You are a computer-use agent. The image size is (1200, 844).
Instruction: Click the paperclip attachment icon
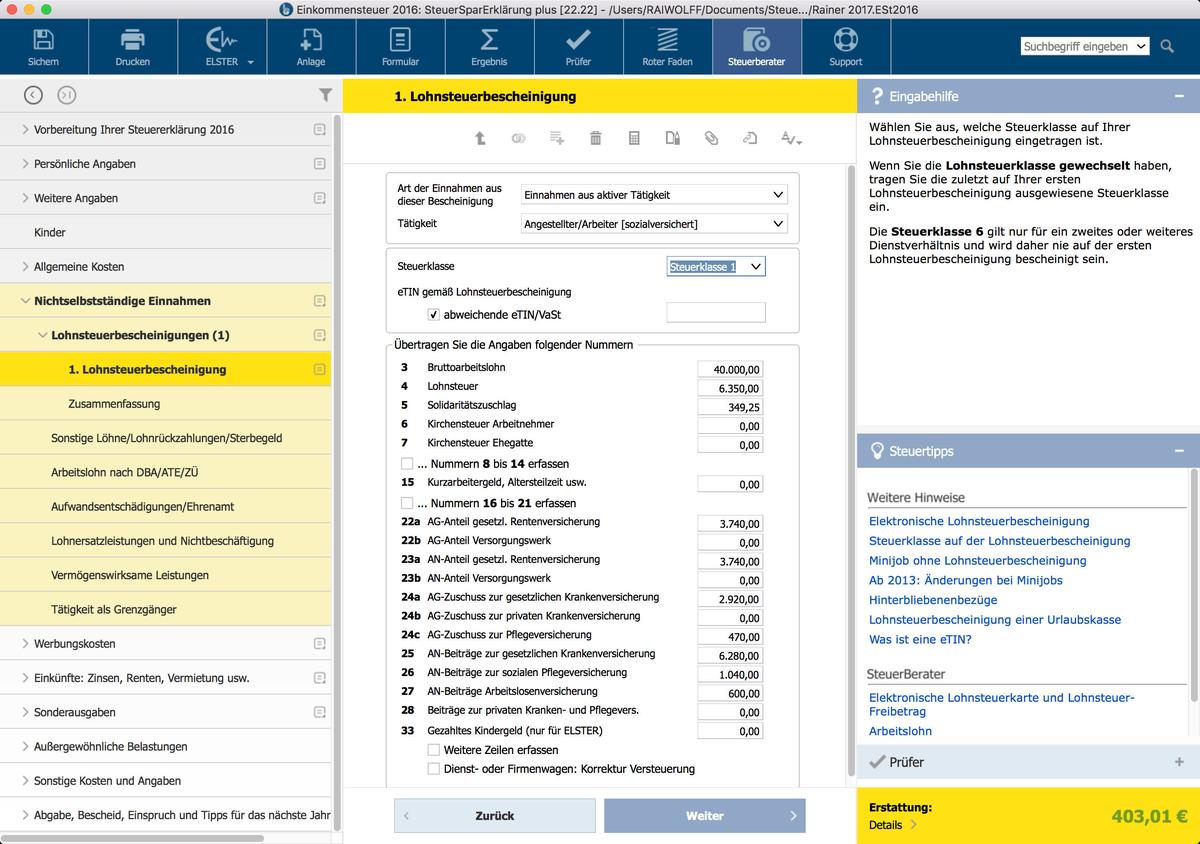coord(711,139)
